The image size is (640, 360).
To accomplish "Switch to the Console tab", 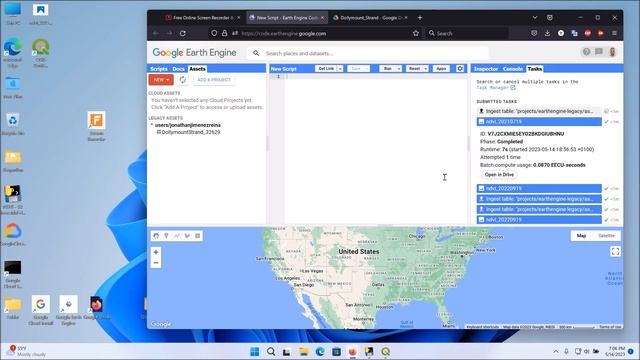I will pyautogui.click(x=513, y=69).
